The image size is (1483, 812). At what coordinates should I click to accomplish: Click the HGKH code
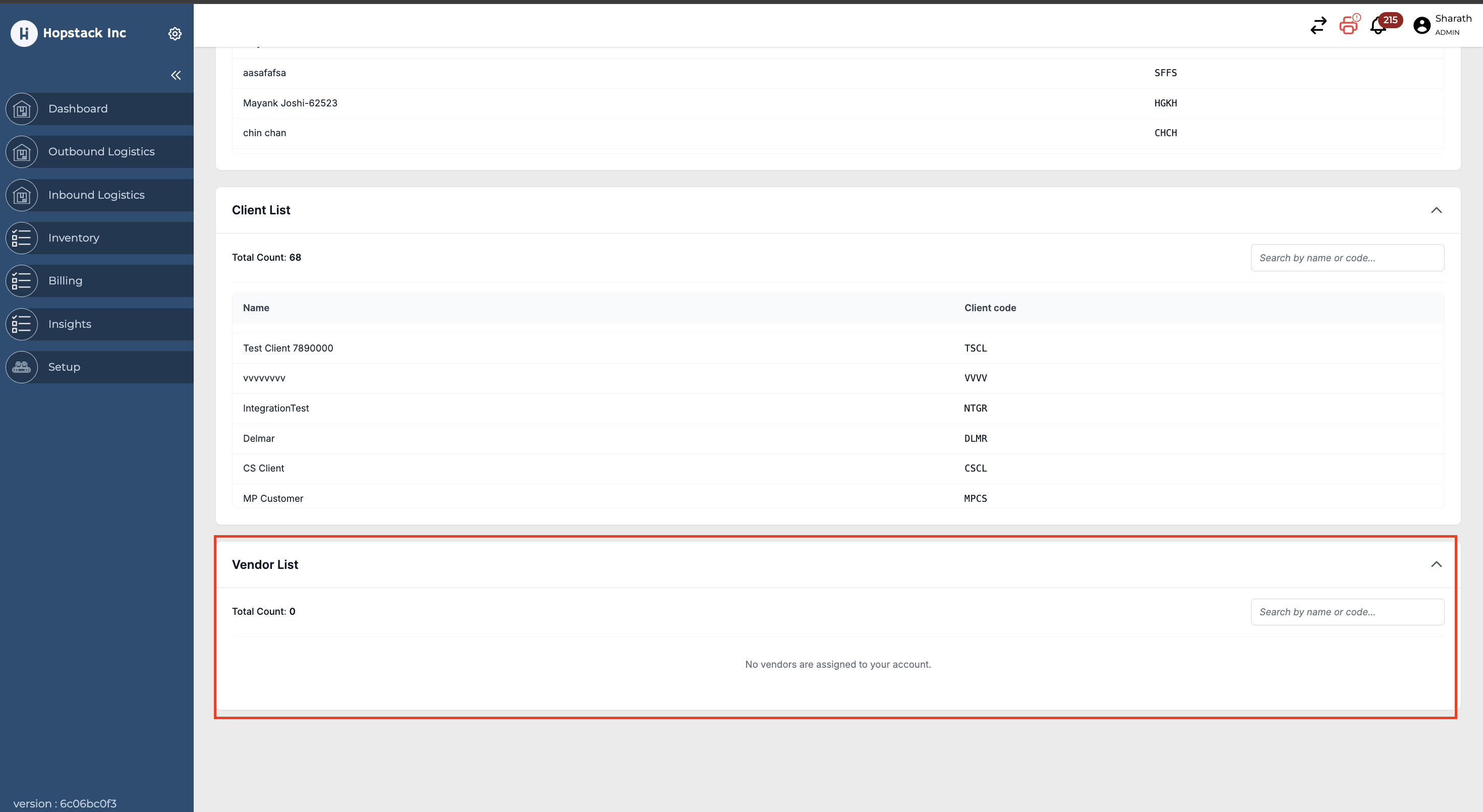[1165, 103]
